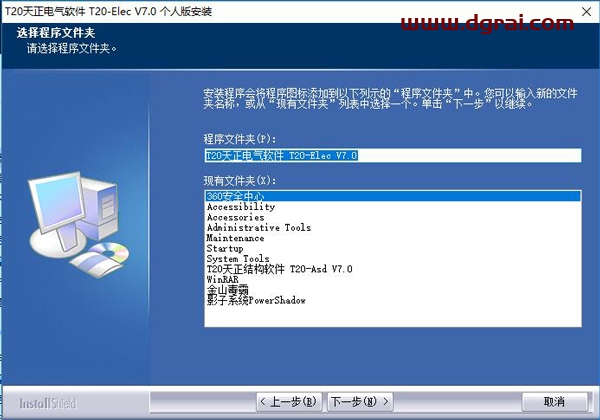Select Administrative Tools from the list

[258, 228]
